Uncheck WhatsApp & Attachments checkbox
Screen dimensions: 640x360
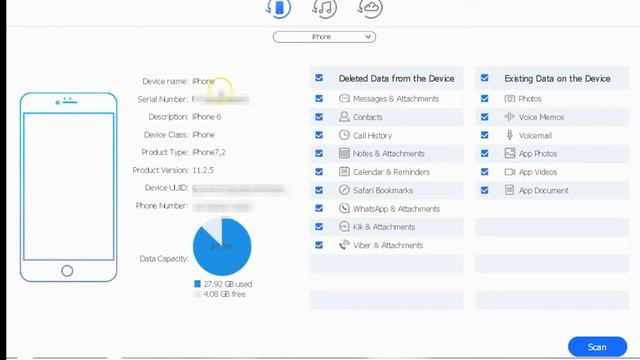[x=319, y=208]
